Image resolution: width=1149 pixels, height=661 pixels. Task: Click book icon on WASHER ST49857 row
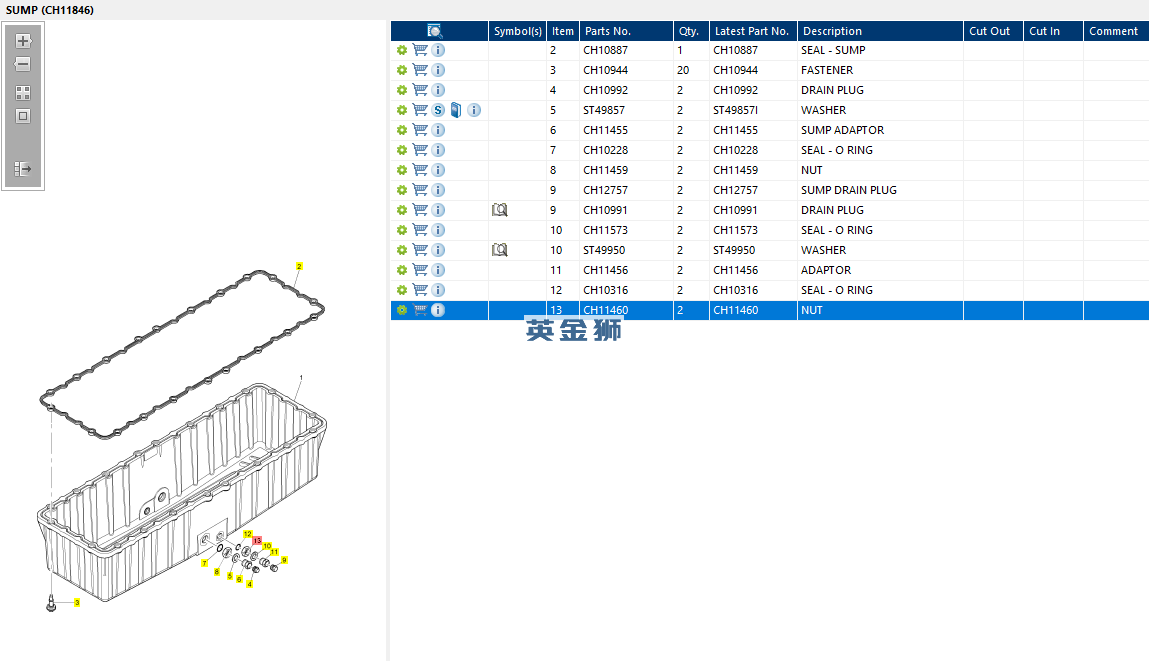[456, 110]
